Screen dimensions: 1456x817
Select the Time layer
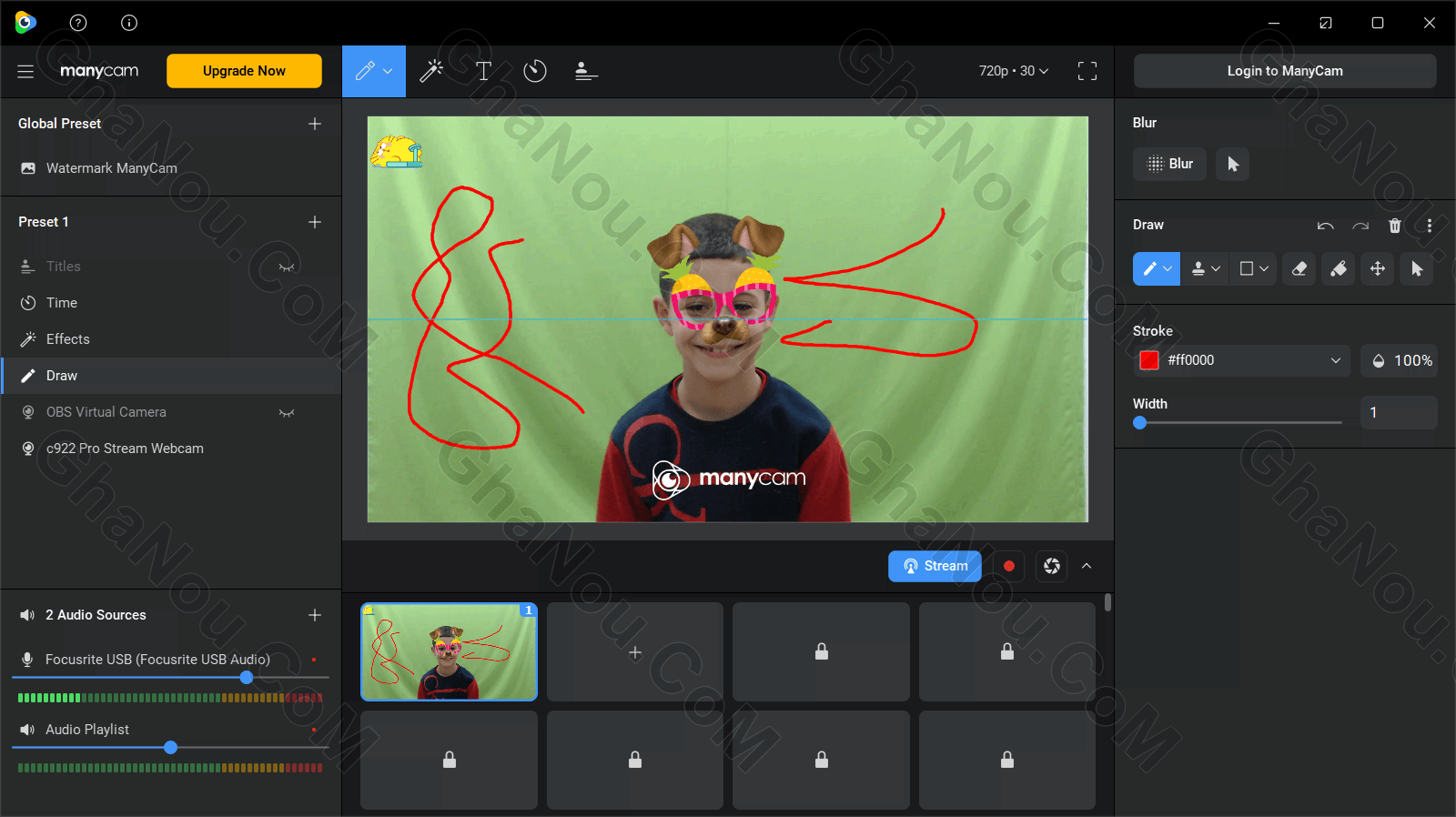(x=171, y=303)
